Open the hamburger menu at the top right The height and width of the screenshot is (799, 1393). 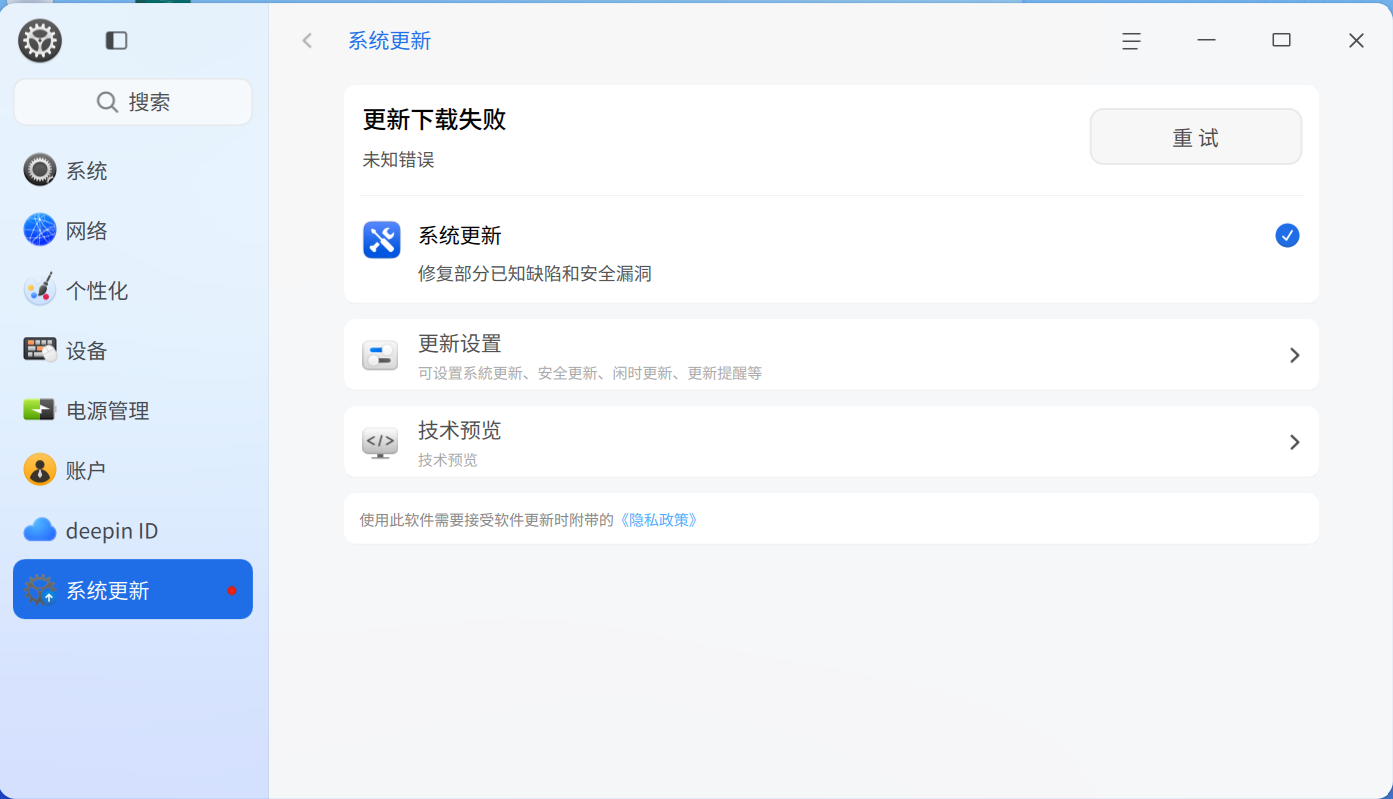1130,41
